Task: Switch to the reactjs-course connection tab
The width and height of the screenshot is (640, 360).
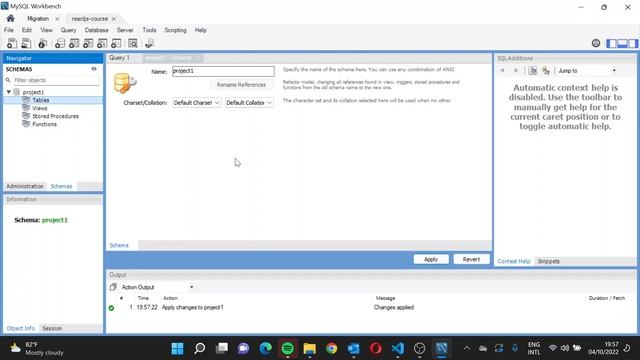Action: 89,19
